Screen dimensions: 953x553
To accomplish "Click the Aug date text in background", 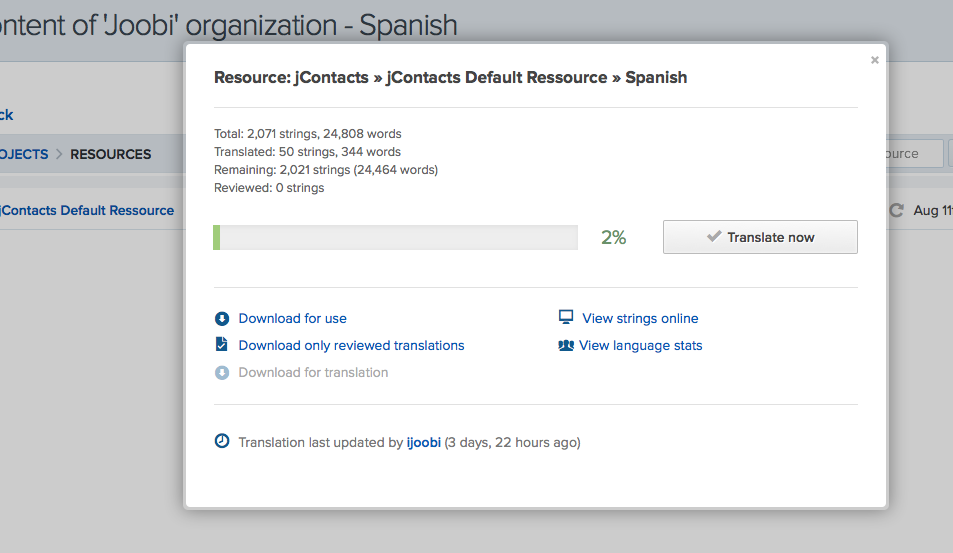I will click(932, 210).
